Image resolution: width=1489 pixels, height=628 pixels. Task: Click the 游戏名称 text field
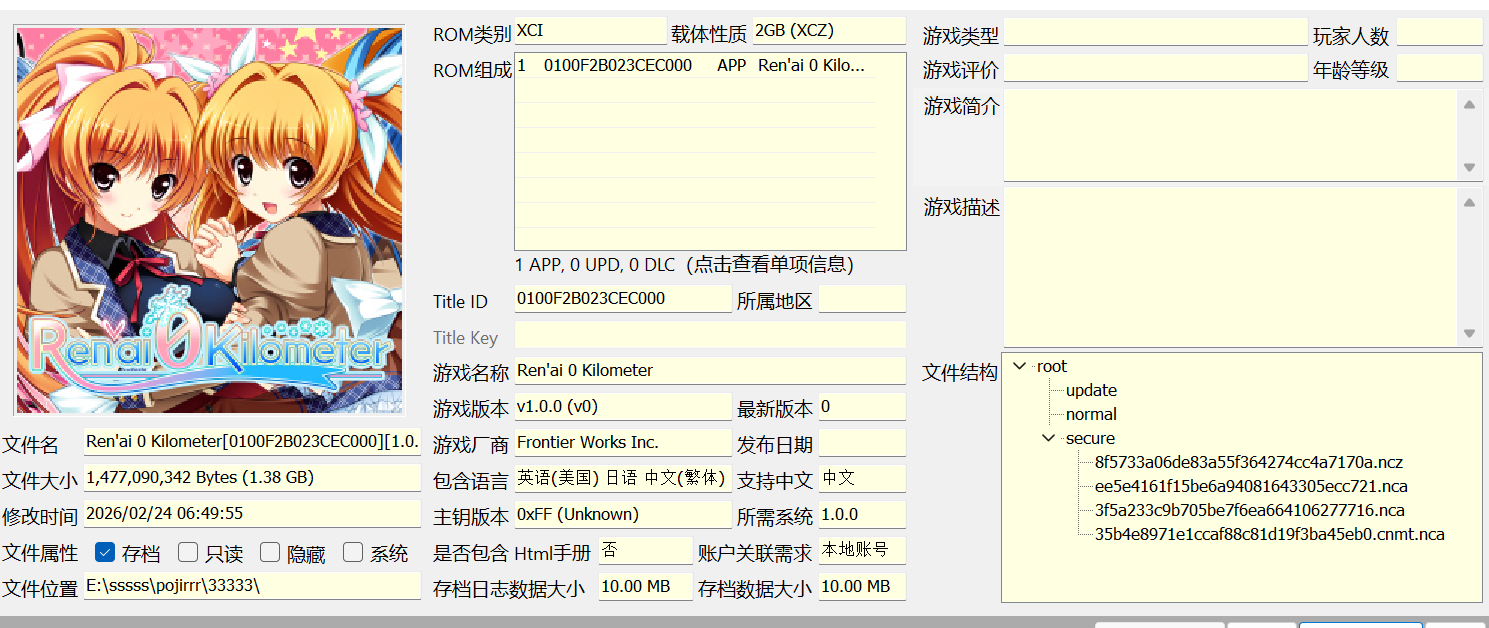(709, 371)
